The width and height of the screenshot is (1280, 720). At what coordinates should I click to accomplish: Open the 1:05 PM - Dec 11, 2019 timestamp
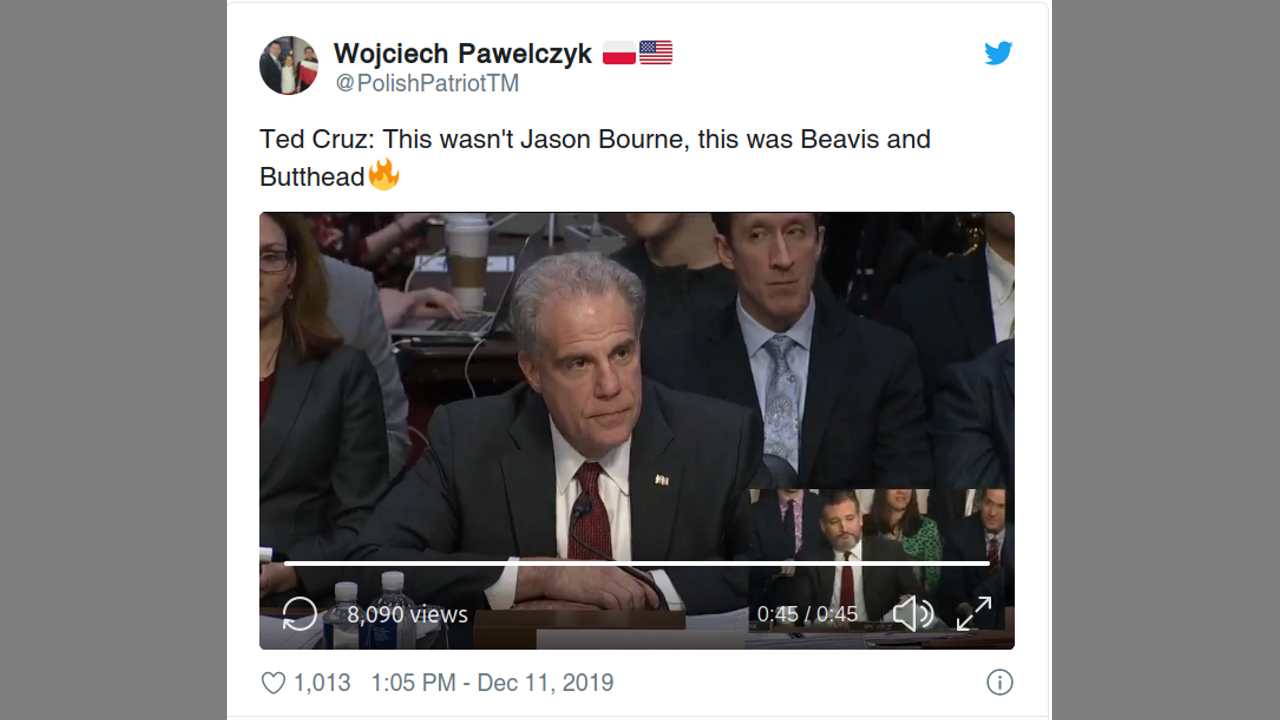click(492, 683)
